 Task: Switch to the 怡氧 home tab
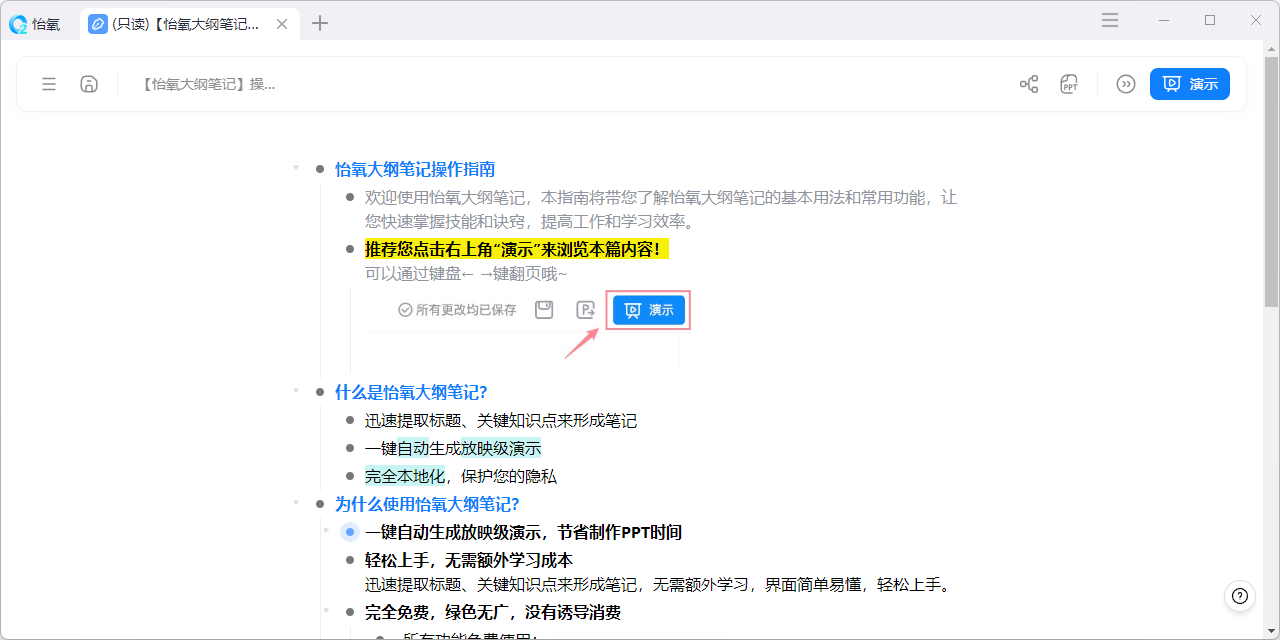[35, 24]
